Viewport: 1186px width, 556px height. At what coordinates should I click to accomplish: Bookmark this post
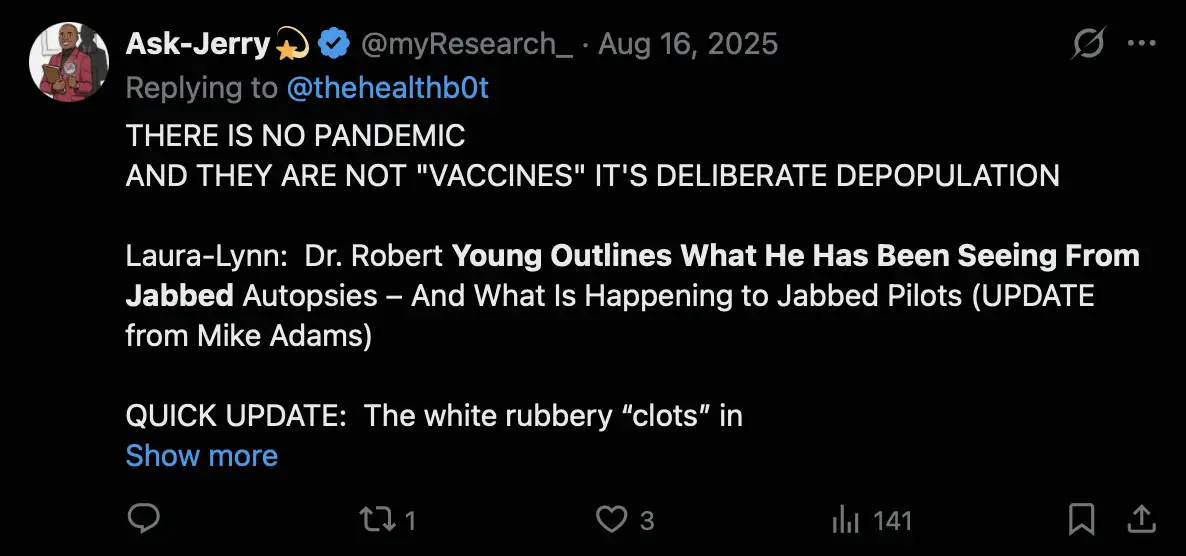[x=1081, y=519]
